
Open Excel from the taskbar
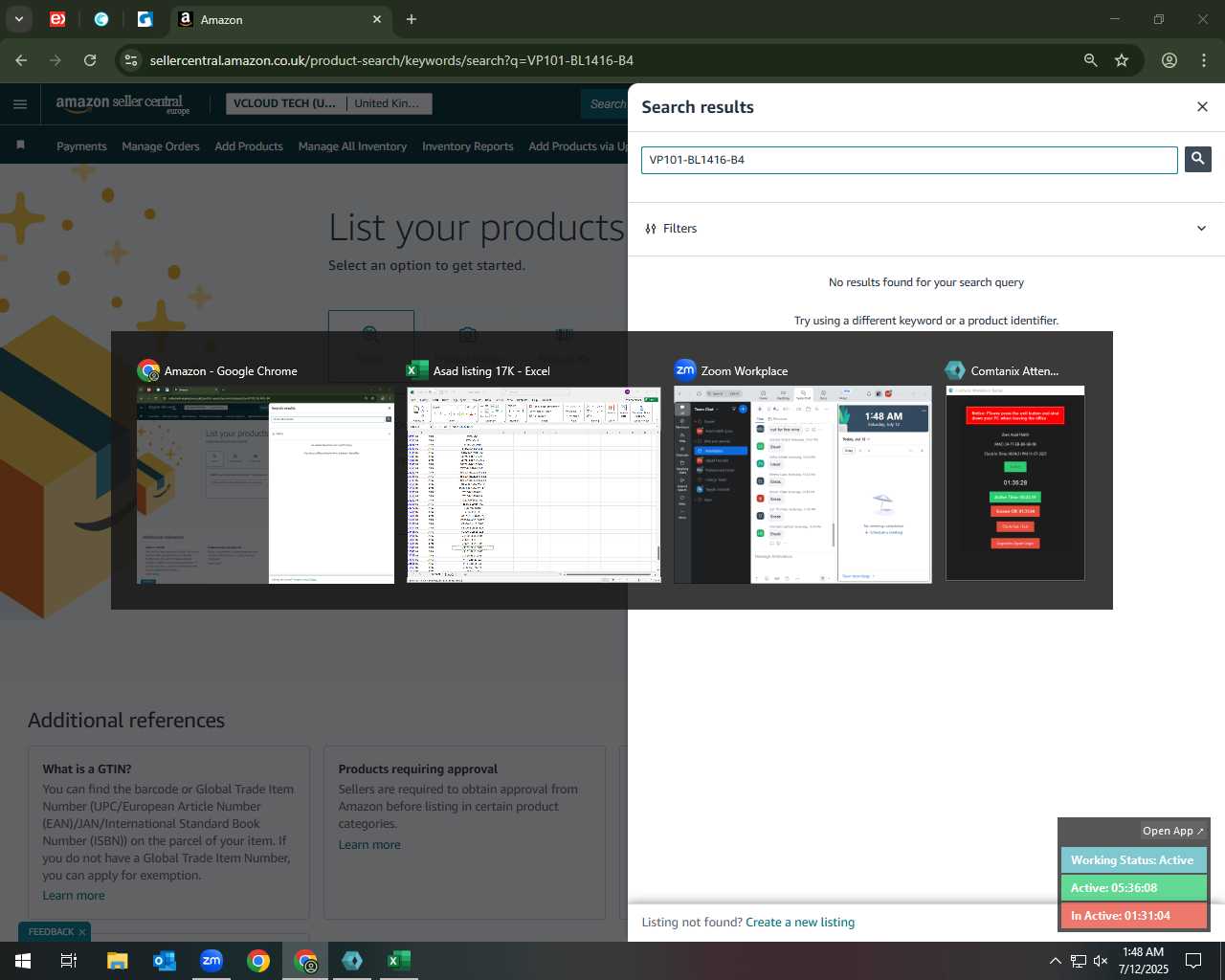399,961
